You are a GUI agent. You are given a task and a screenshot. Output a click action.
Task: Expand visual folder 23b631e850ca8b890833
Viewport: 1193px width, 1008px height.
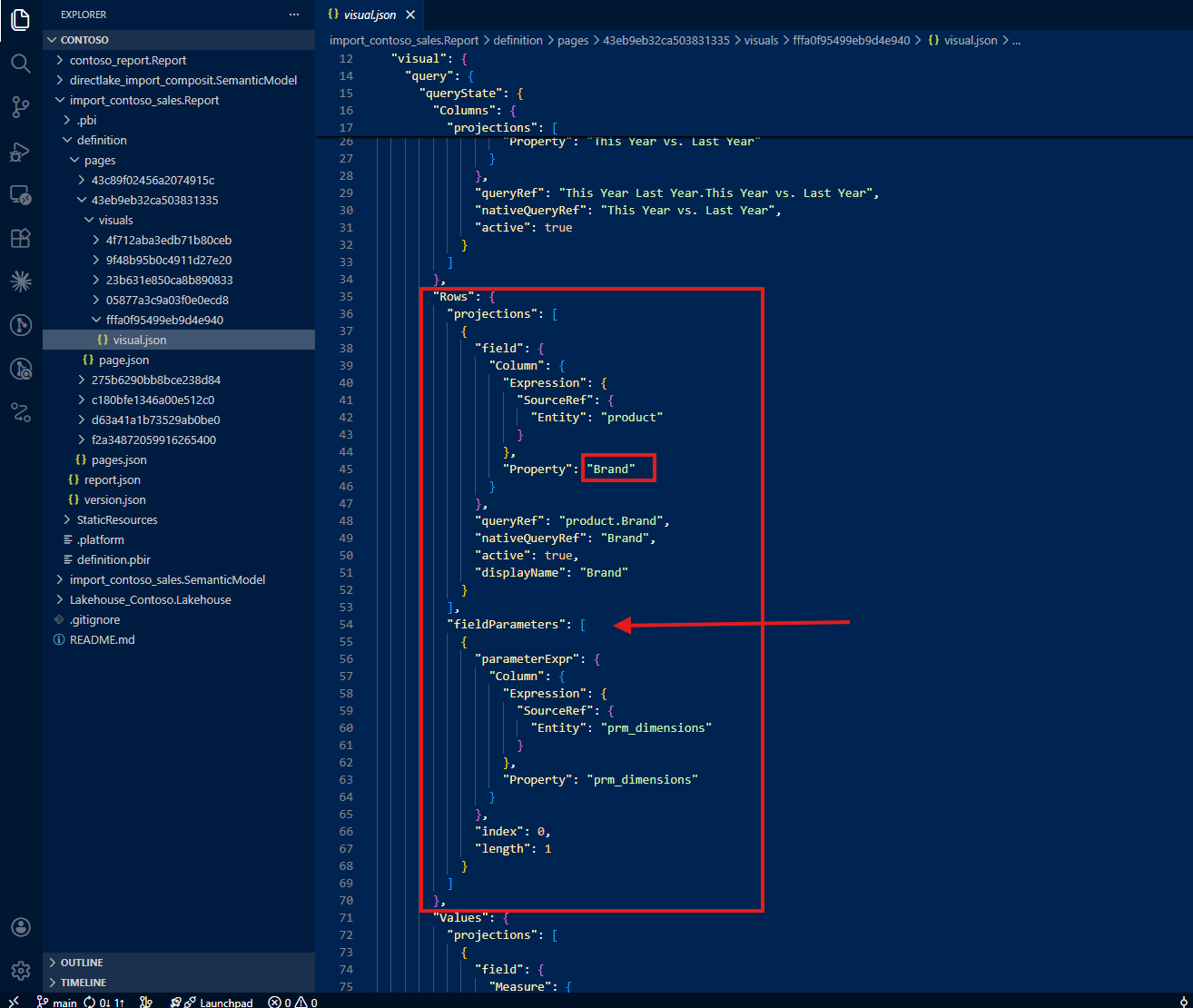pos(179,280)
